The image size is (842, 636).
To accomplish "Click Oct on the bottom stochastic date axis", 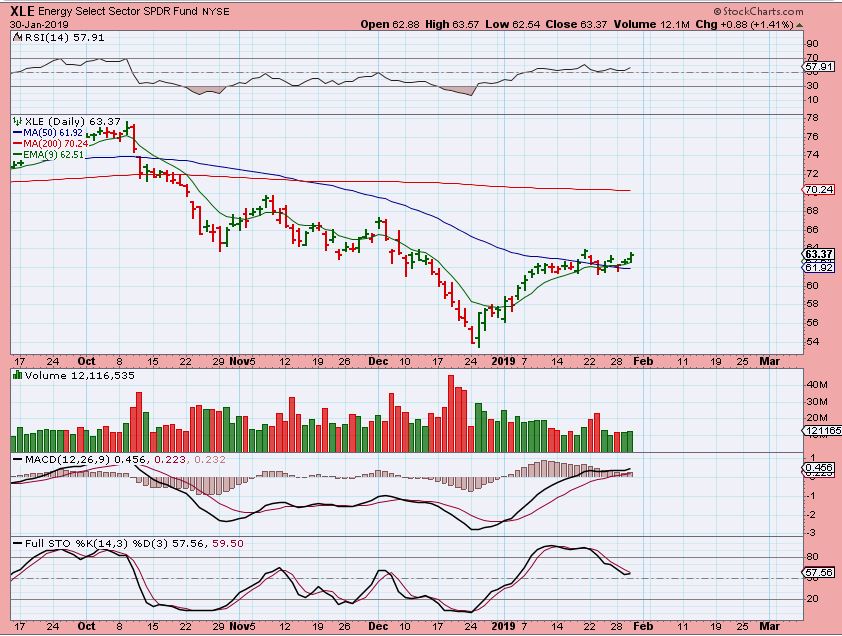I will pos(86,626).
